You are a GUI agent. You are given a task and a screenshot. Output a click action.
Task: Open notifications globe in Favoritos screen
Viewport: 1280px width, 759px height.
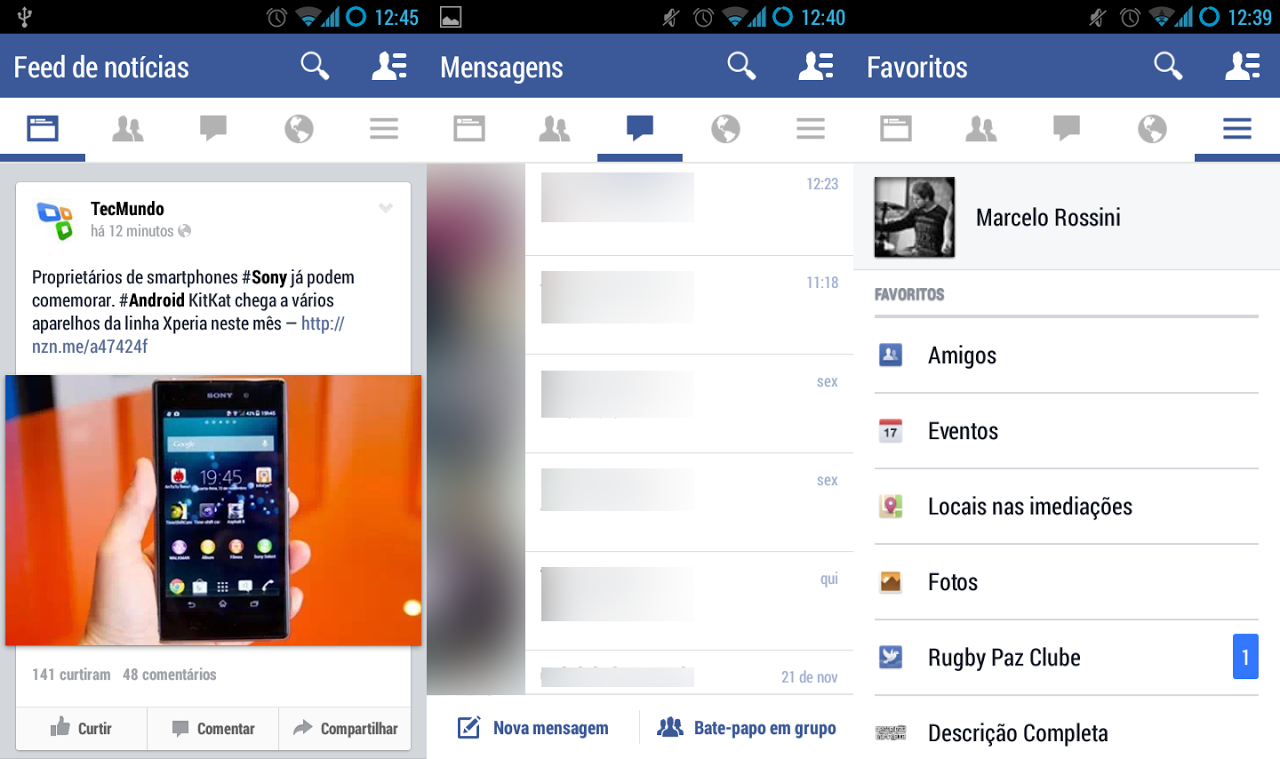click(1152, 128)
